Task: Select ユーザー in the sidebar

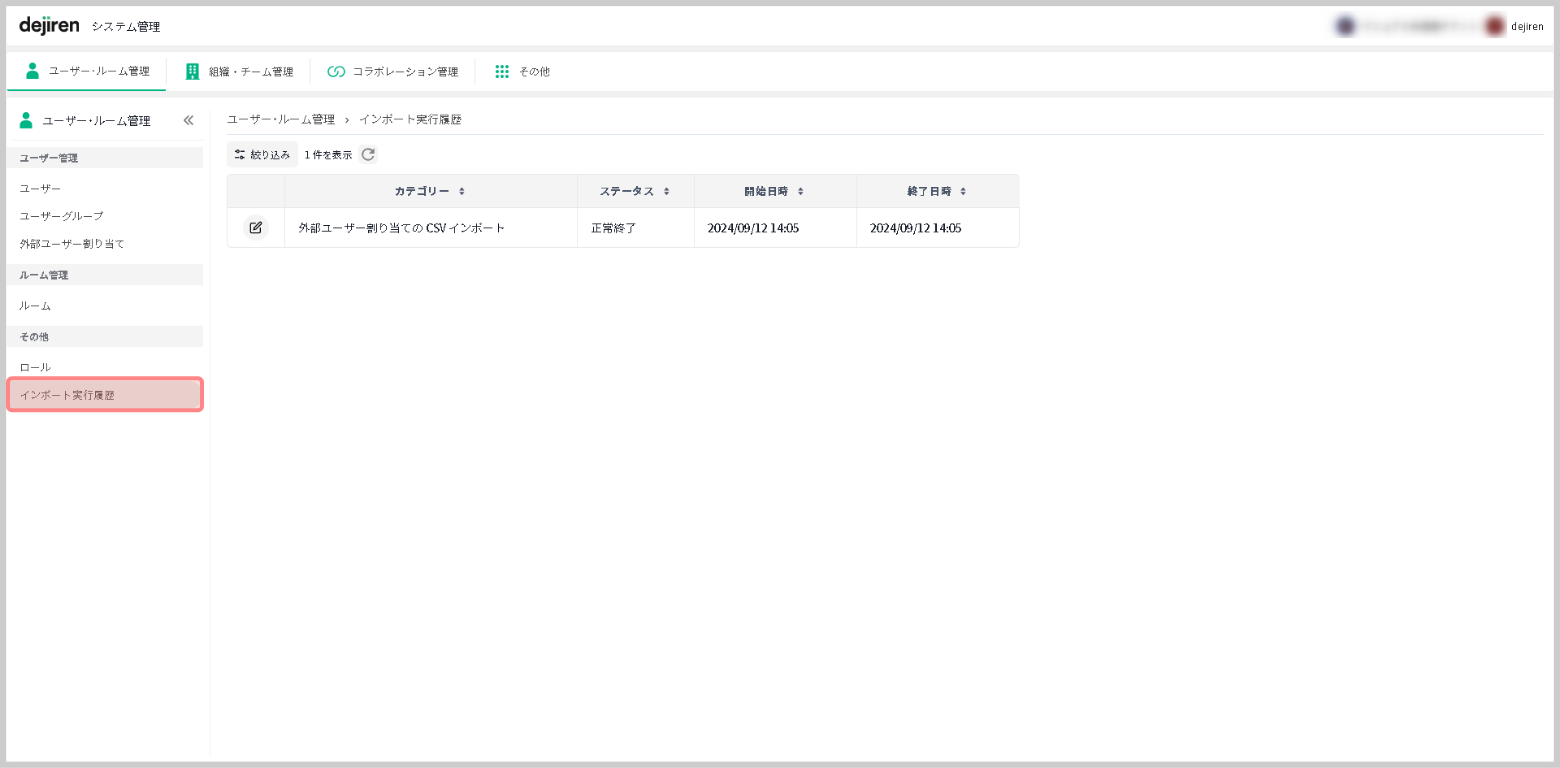Action: (x=40, y=188)
